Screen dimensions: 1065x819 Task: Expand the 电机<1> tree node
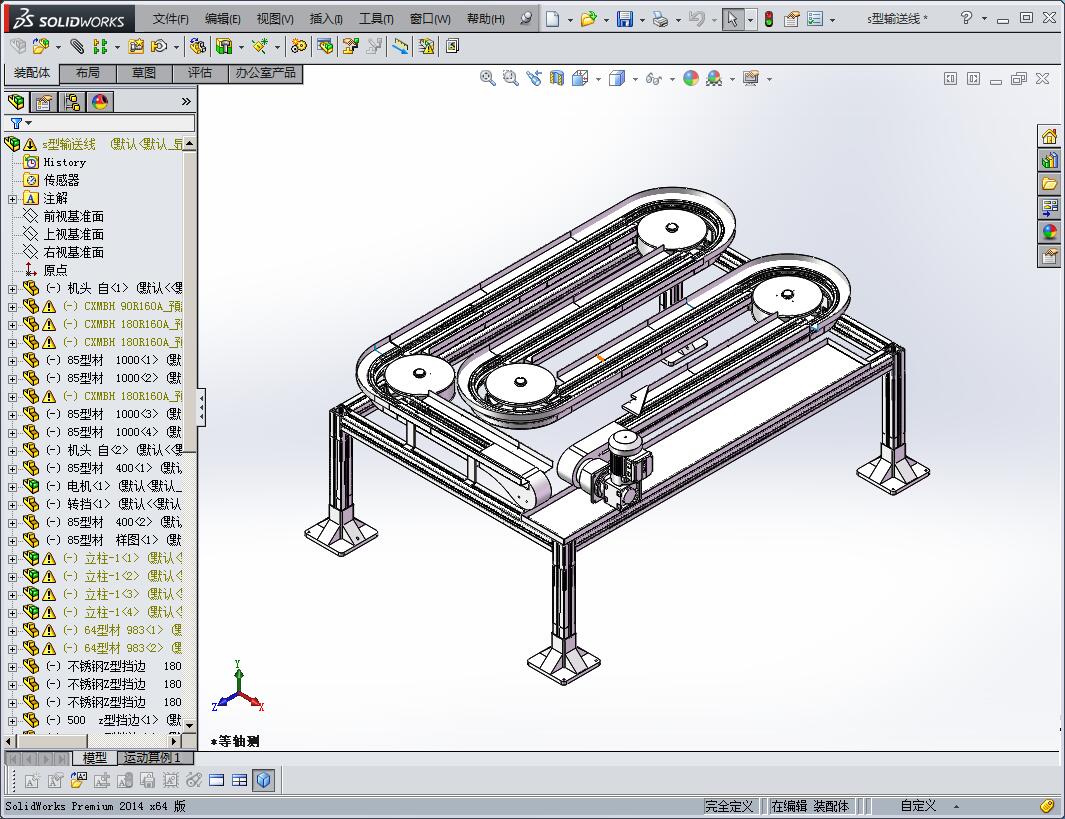(x=12, y=487)
